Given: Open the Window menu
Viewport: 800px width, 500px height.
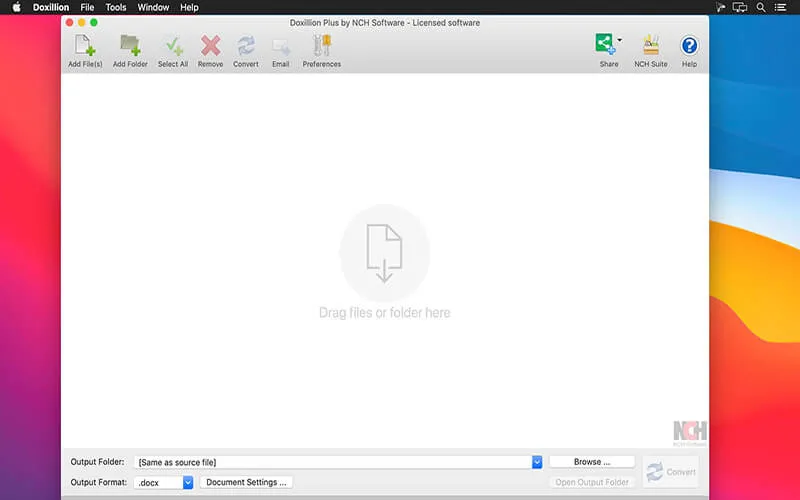Looking at the screenshot, I should pyautogui.click(x=153, y=7).
